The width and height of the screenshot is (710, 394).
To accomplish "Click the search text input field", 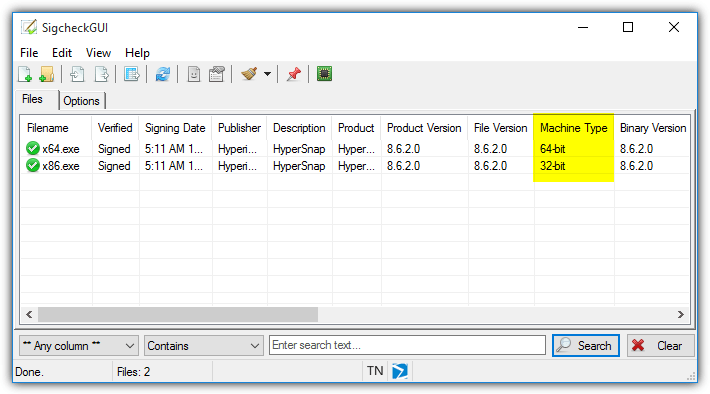I will point(407,345).
